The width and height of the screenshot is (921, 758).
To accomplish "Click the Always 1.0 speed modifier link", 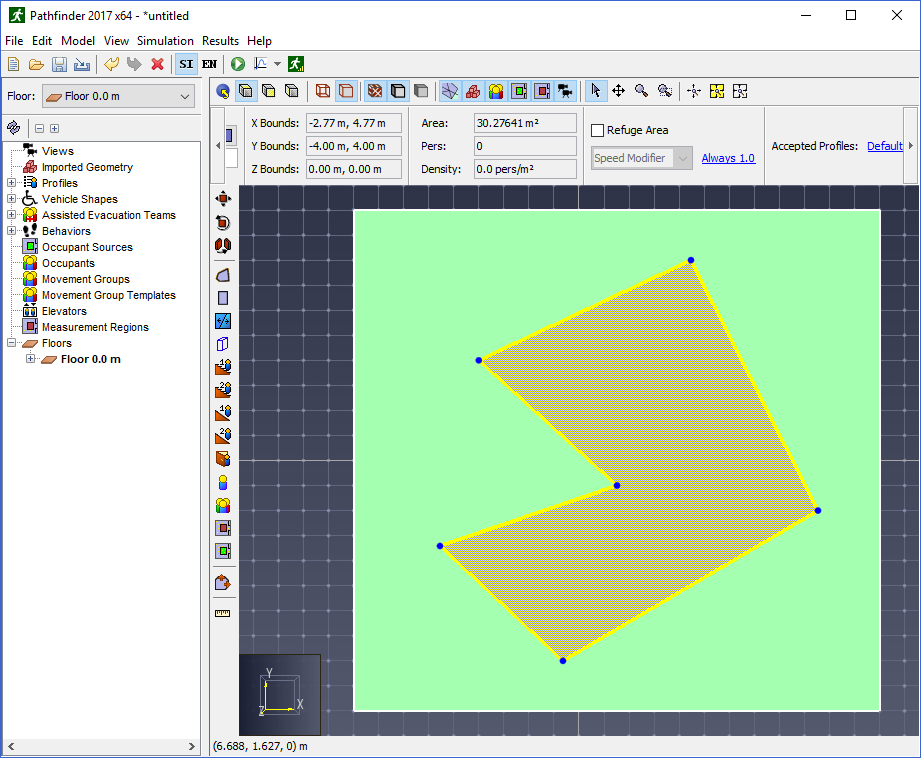I will [728, 158].
